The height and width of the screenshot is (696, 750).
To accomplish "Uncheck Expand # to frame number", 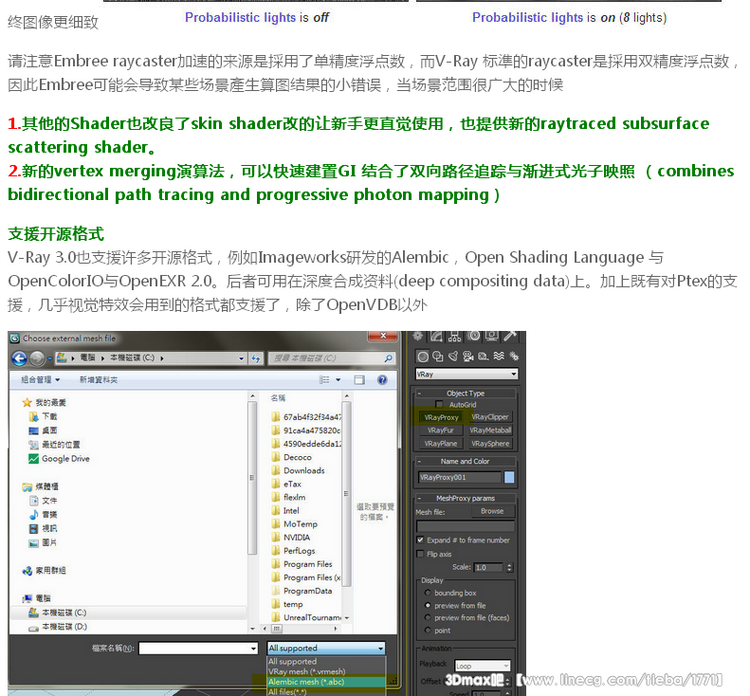I will click(420, 540).
